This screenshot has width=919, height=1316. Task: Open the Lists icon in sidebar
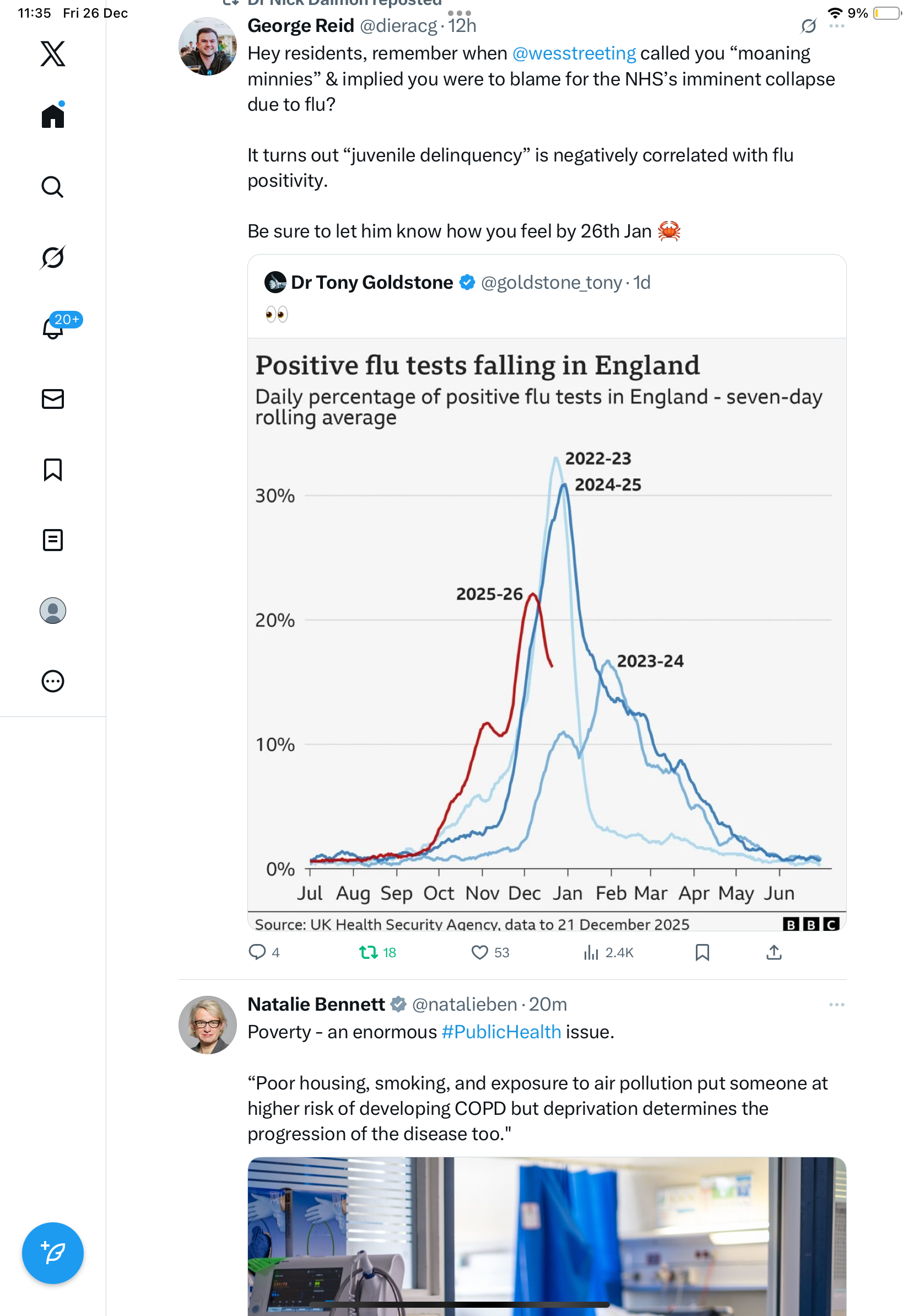click(53, 540)
